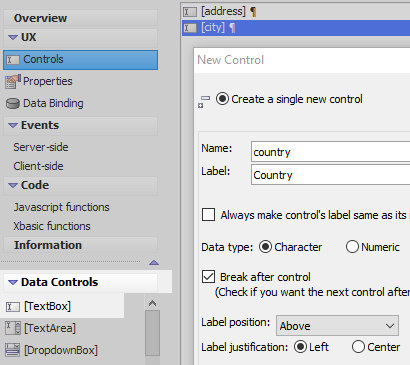Click the Label field containing Country

tap(330, 175)
